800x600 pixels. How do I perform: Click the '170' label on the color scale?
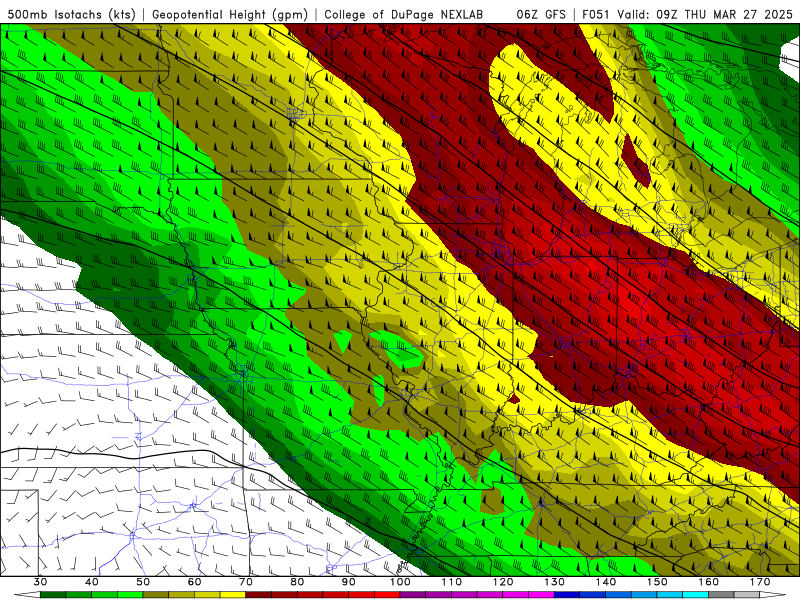tap(760, 582)
